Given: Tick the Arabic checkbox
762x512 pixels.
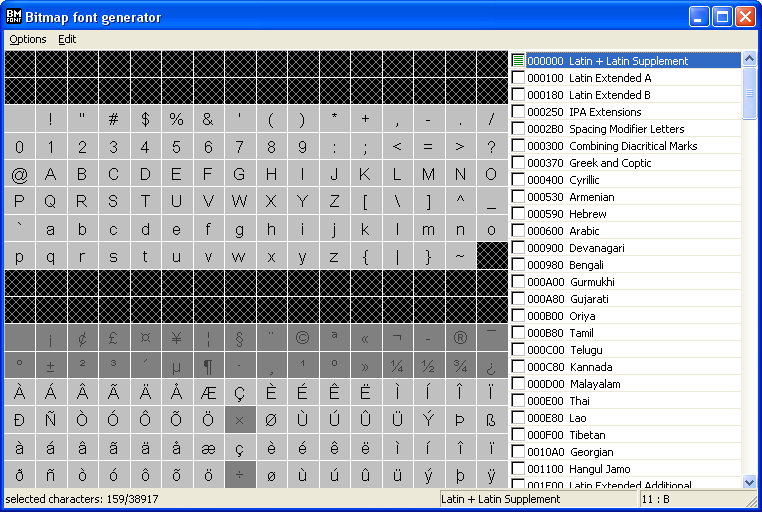Looking at the screenshot, I should click(518, 231).
